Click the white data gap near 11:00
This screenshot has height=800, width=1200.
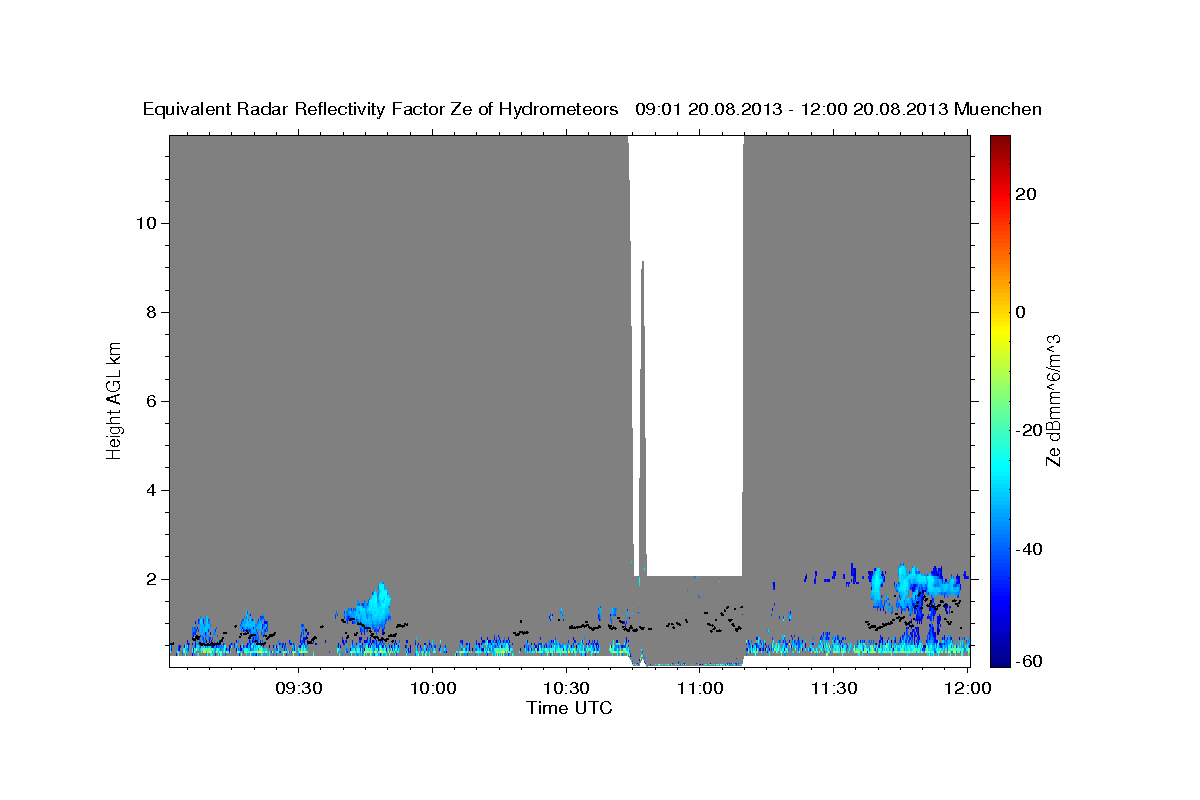(x=693, y=355)
